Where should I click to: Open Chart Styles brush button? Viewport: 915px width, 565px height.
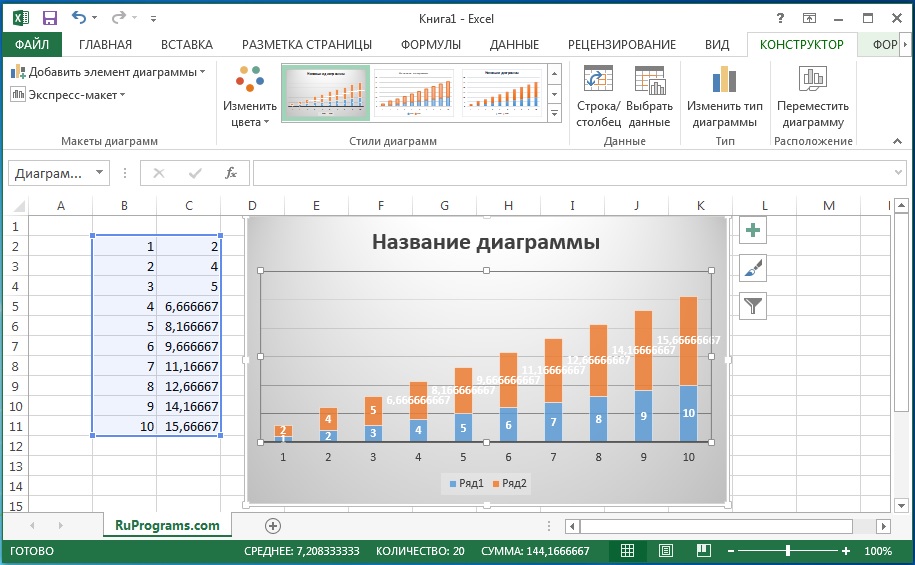click(x=753, y=268)
